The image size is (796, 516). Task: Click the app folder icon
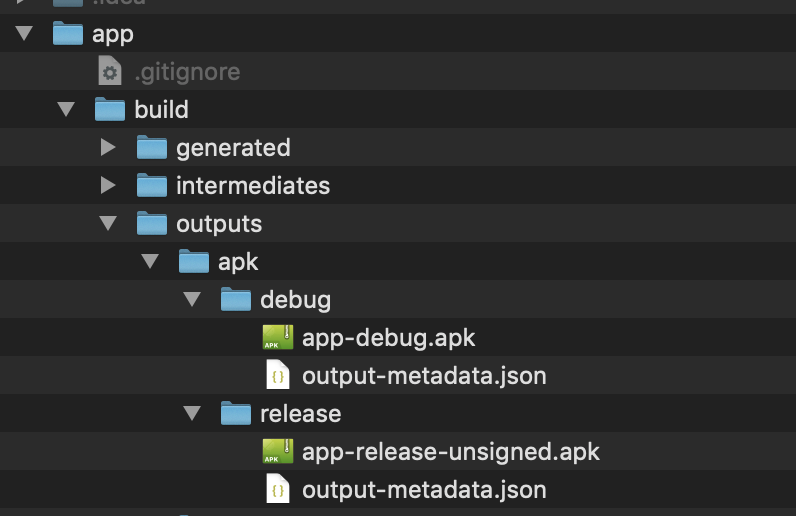point(68,33)
